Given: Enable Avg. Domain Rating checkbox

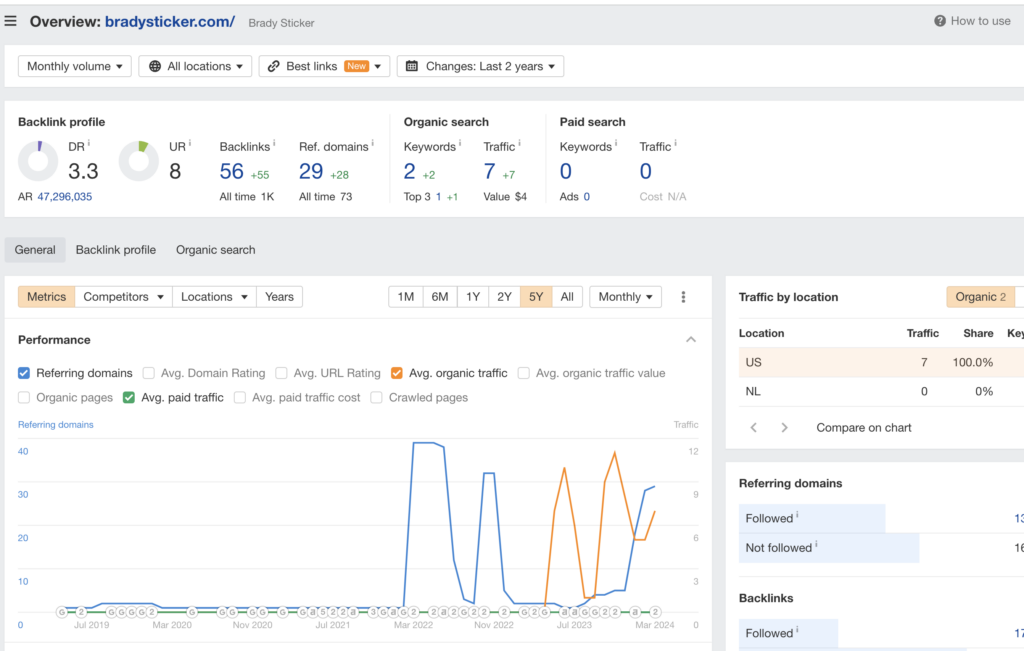Looking at the screenshot, I should click(149, 373).
